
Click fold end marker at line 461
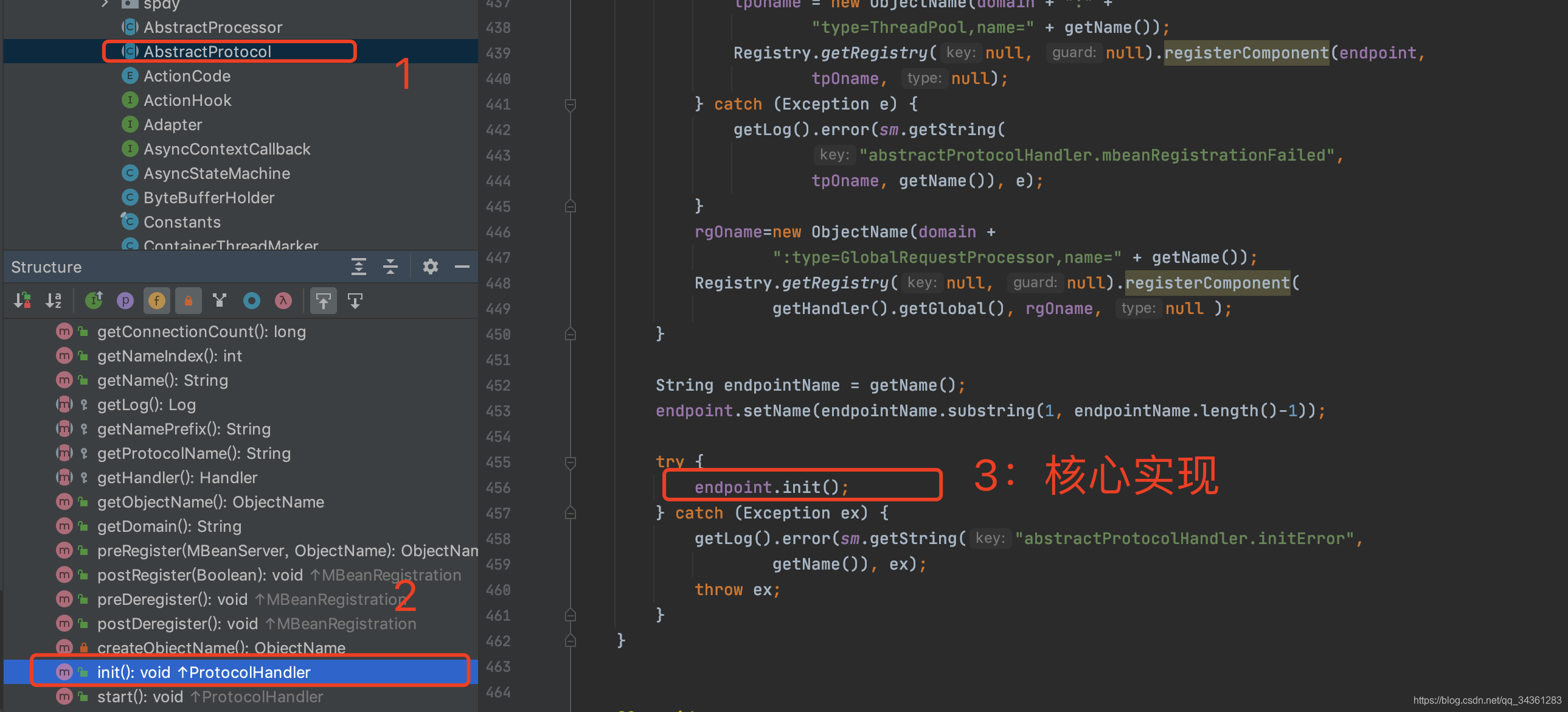pos(571,615)
